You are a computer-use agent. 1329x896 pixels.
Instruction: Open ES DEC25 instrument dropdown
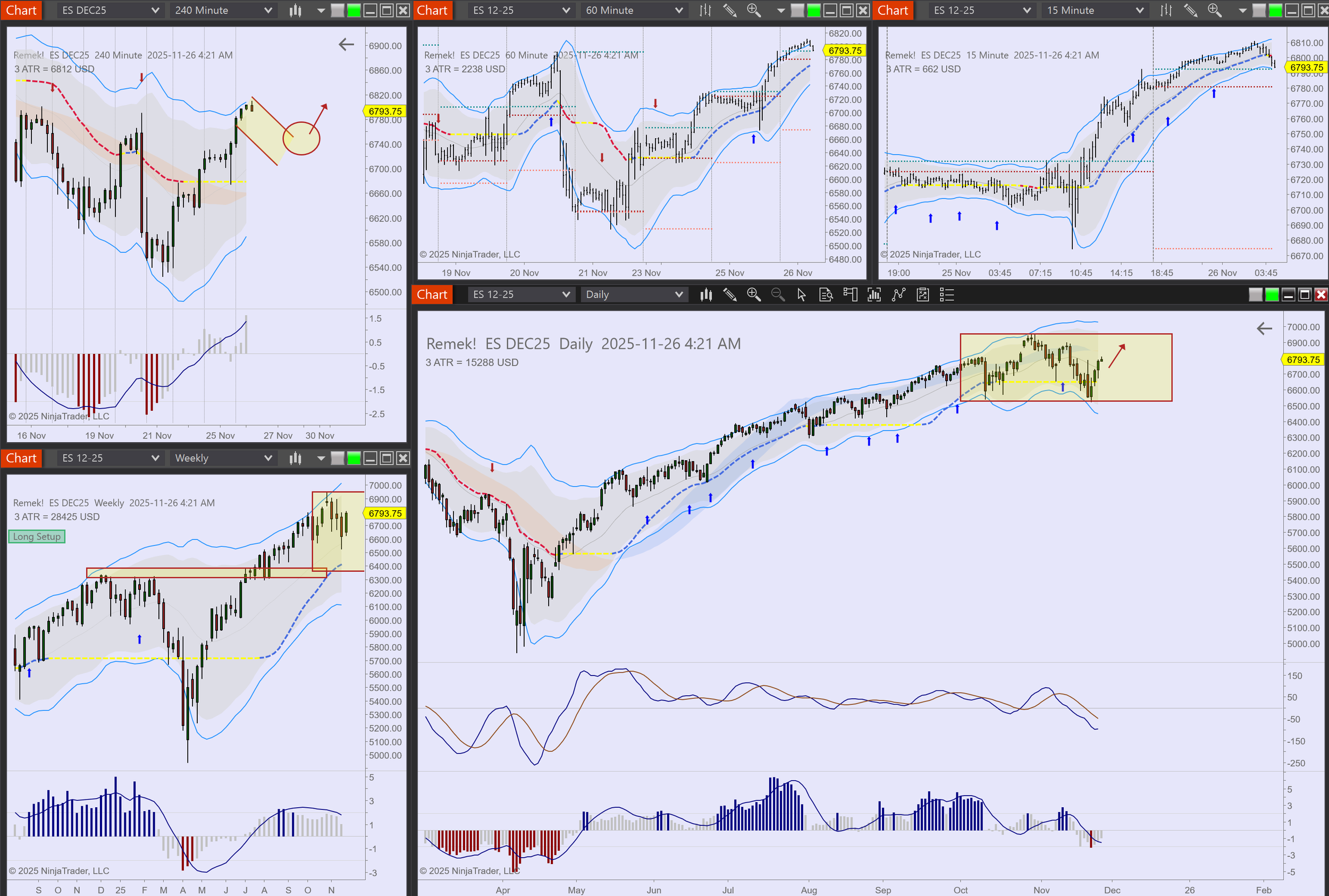(x=108, y=10)
